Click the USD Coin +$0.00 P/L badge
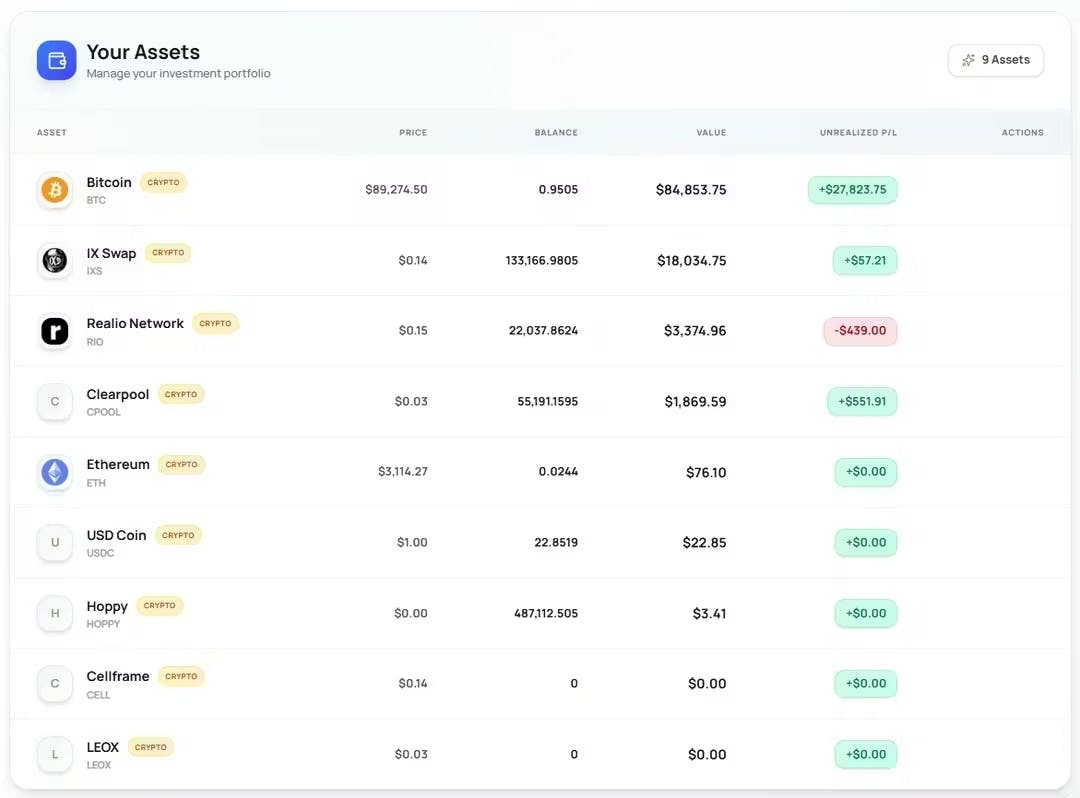Screen dimensions: 1080x798 pyautogui.click(x=866, y=543)
